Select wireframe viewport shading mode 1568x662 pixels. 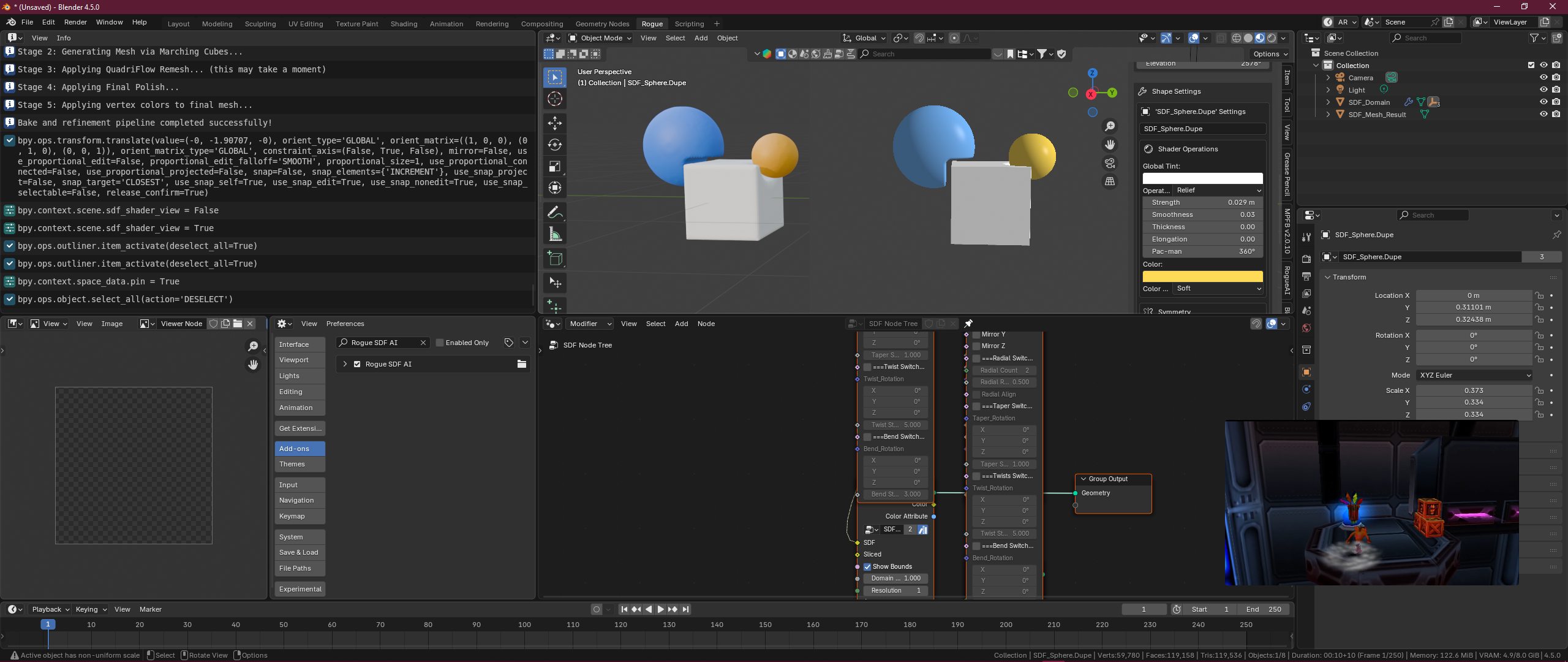click(1237, 38)
